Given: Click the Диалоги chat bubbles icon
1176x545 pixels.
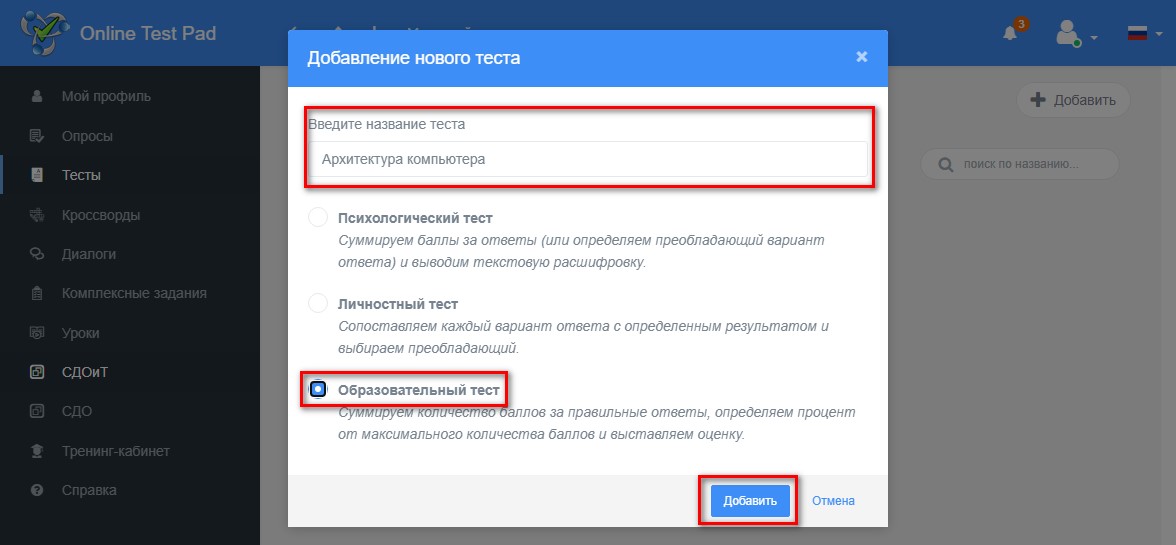Looking at the screenshot, I should 37,254.
